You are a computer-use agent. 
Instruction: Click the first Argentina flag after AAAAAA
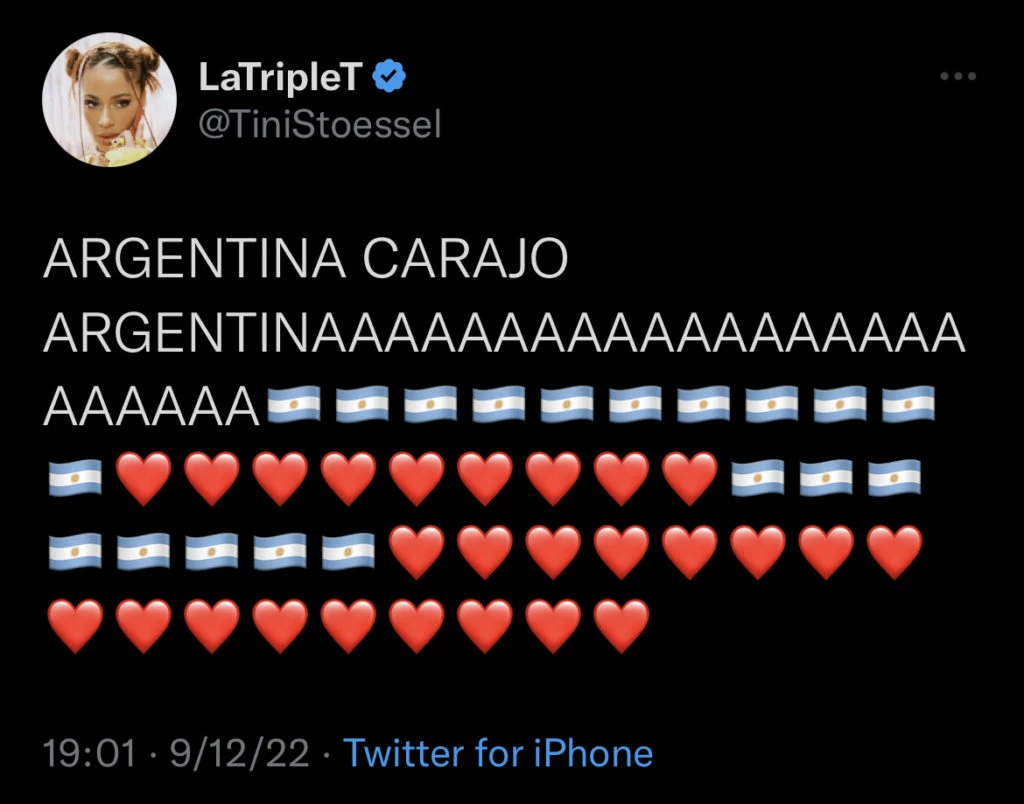[x=294, y=403]
